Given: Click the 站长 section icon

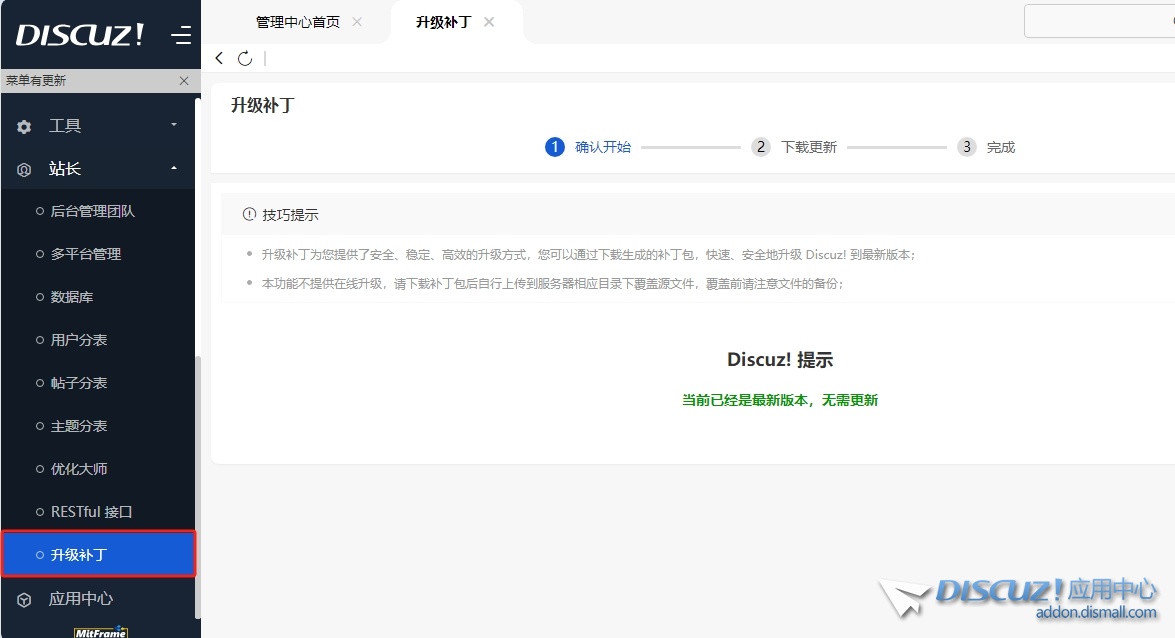Looking at the screenshot, I should (24, 170).
